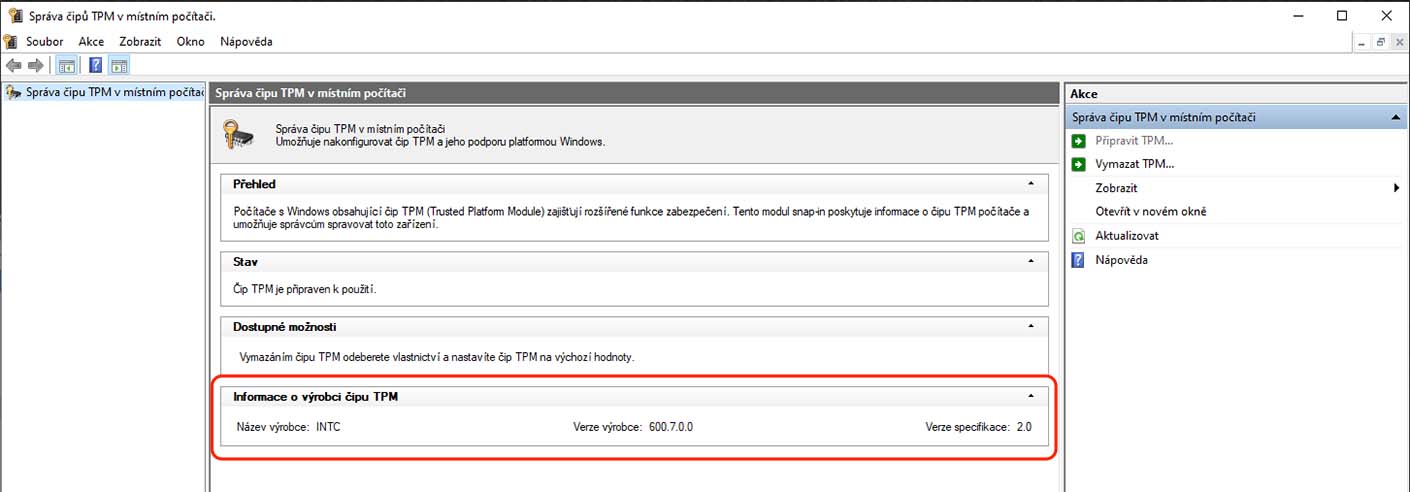Click the green arrow icon beside Vymazat TPM
This screenshot has width=1410, height=492.
[x=1078, y=164]
